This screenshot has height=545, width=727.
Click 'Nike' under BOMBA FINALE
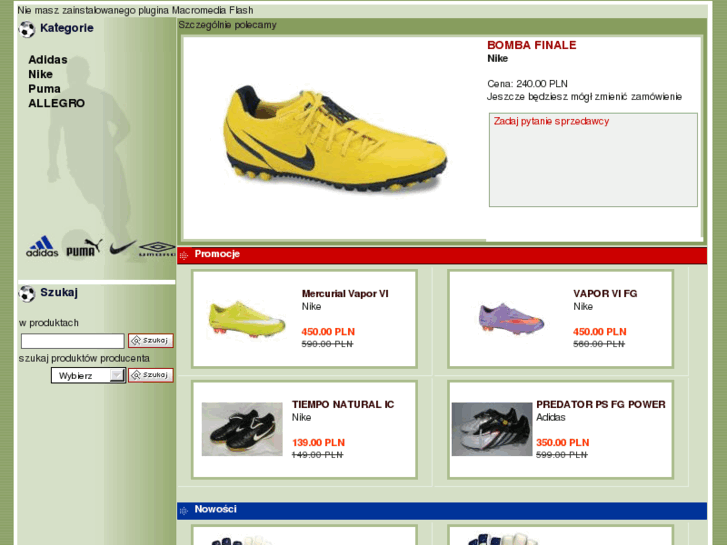pyautogui.click(x=497, y=58)
